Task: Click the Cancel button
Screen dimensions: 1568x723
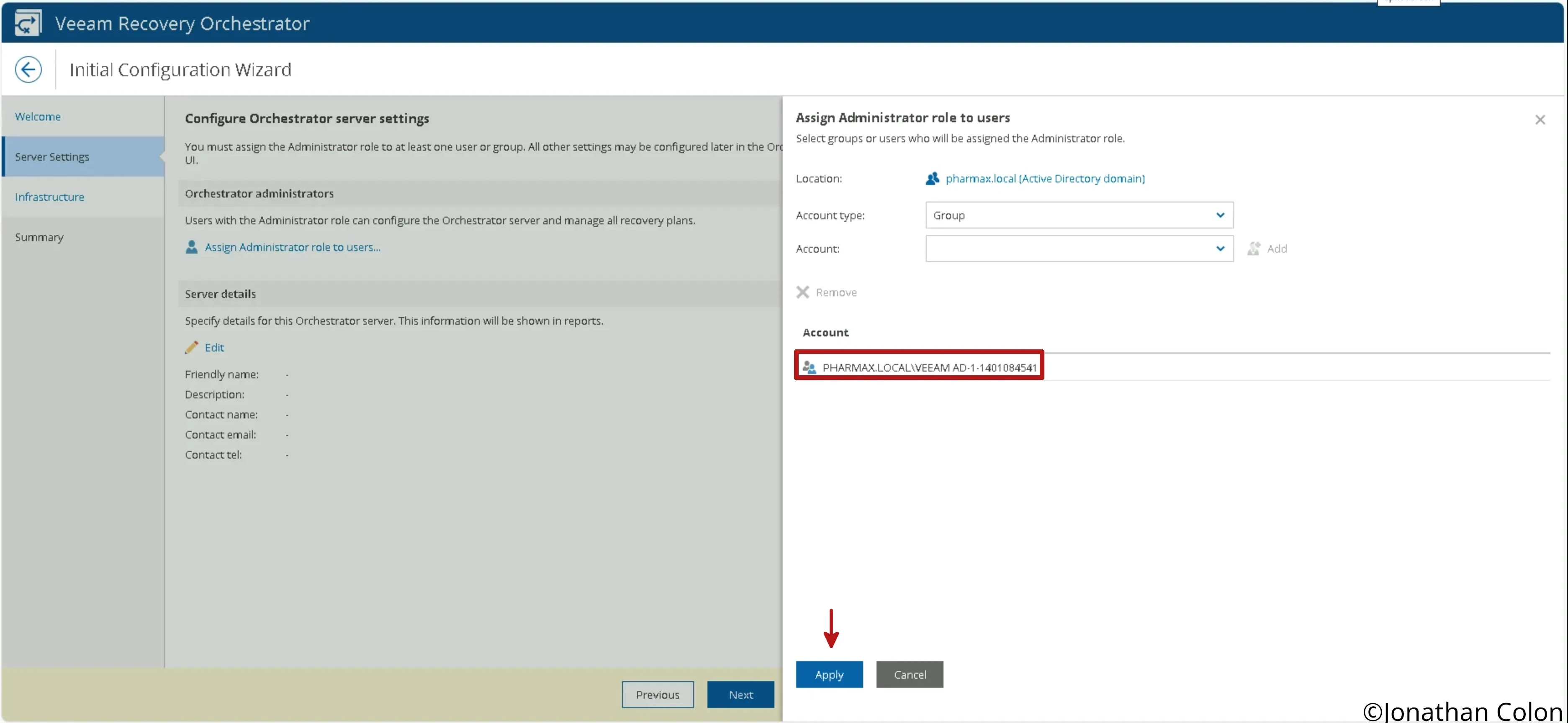Action: (x=910, y=674)
